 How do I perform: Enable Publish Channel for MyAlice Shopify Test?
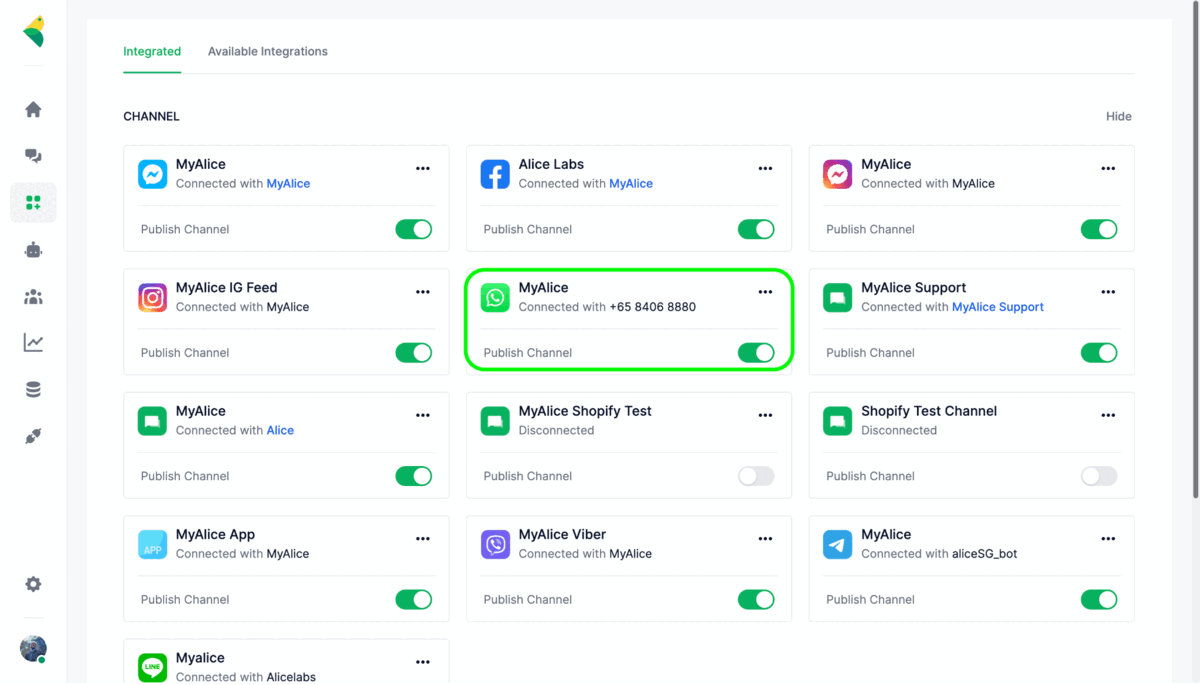coord(756,476)
